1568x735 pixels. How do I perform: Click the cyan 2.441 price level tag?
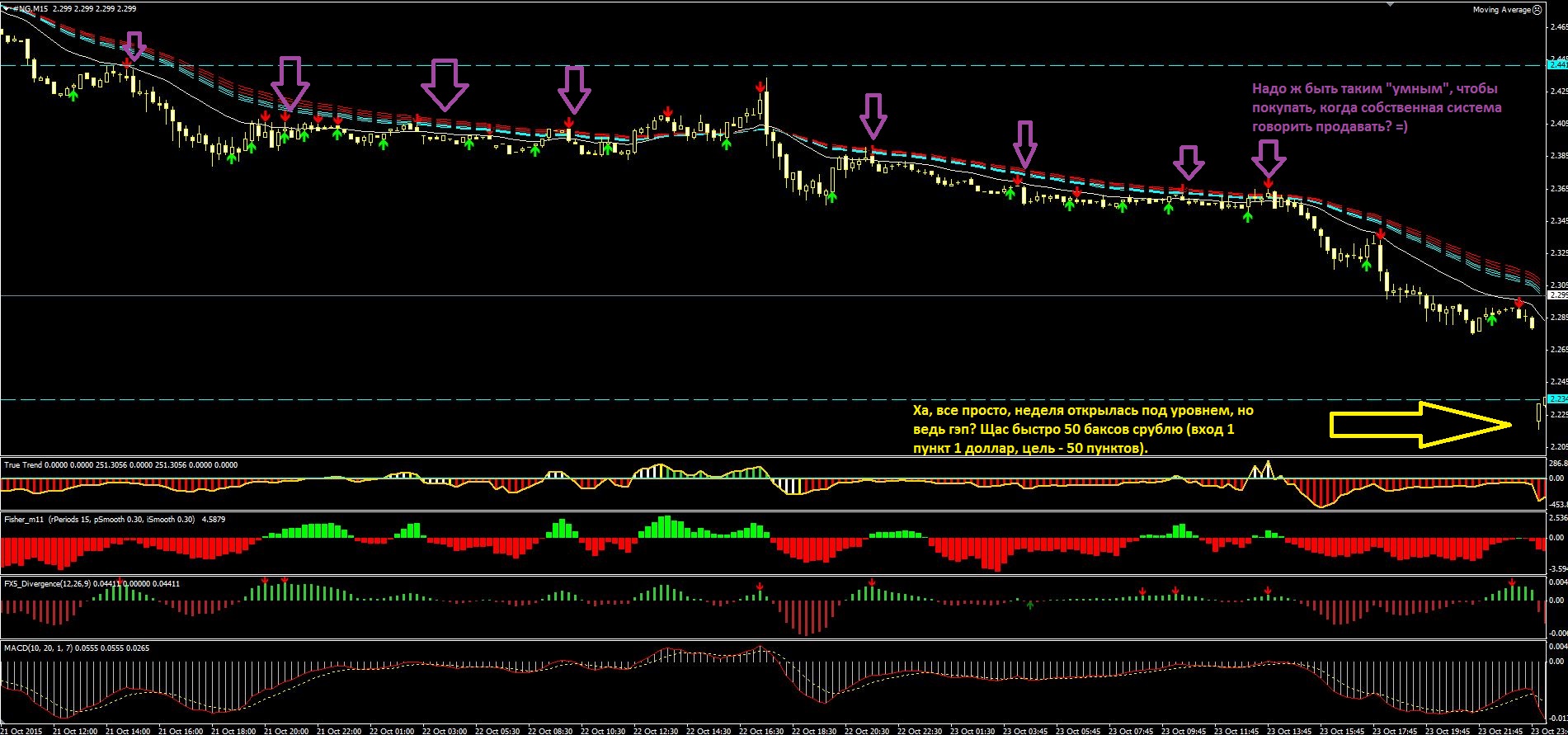tap(1557, 64)
